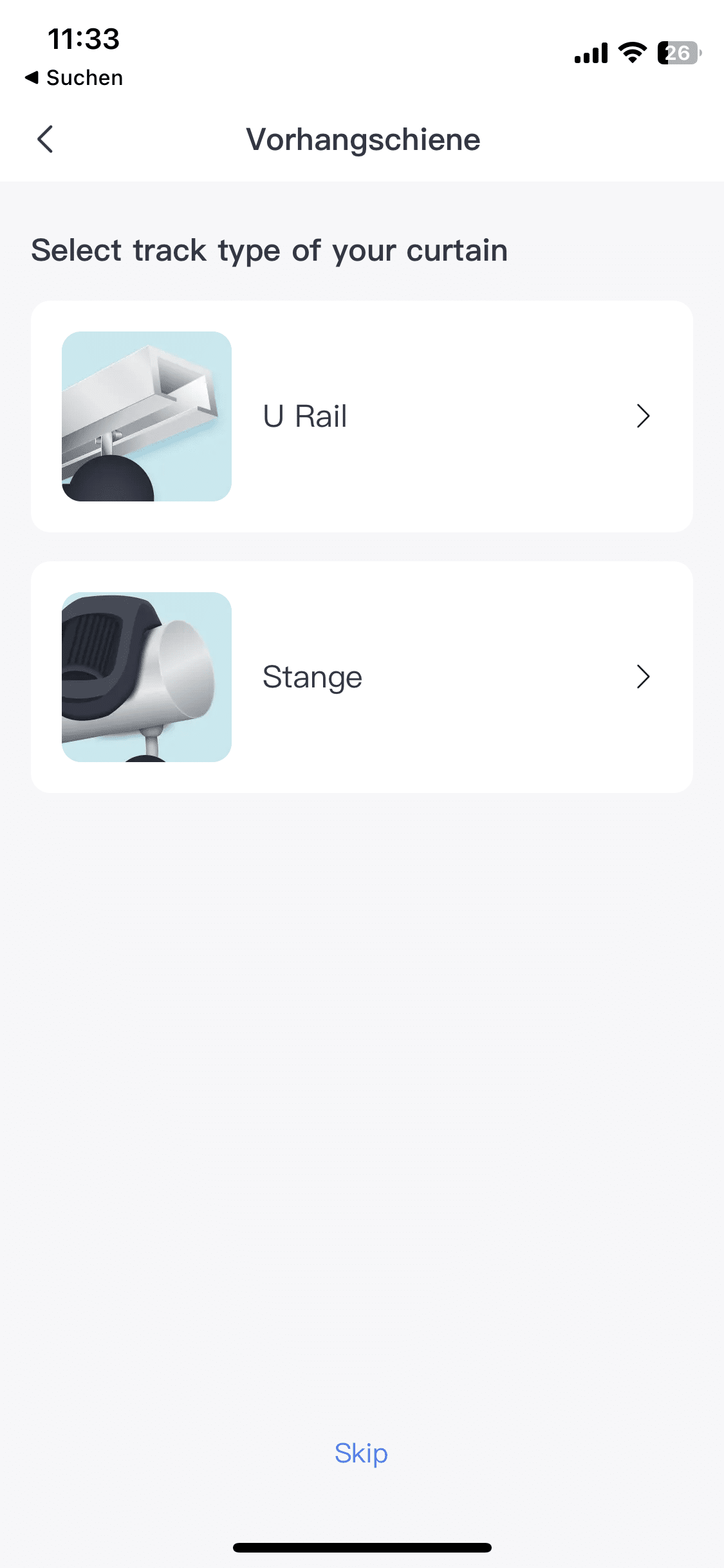Tap the U Rail track illustration
The width and height of the screenshot is (724, 1568).
click(147, 416)
